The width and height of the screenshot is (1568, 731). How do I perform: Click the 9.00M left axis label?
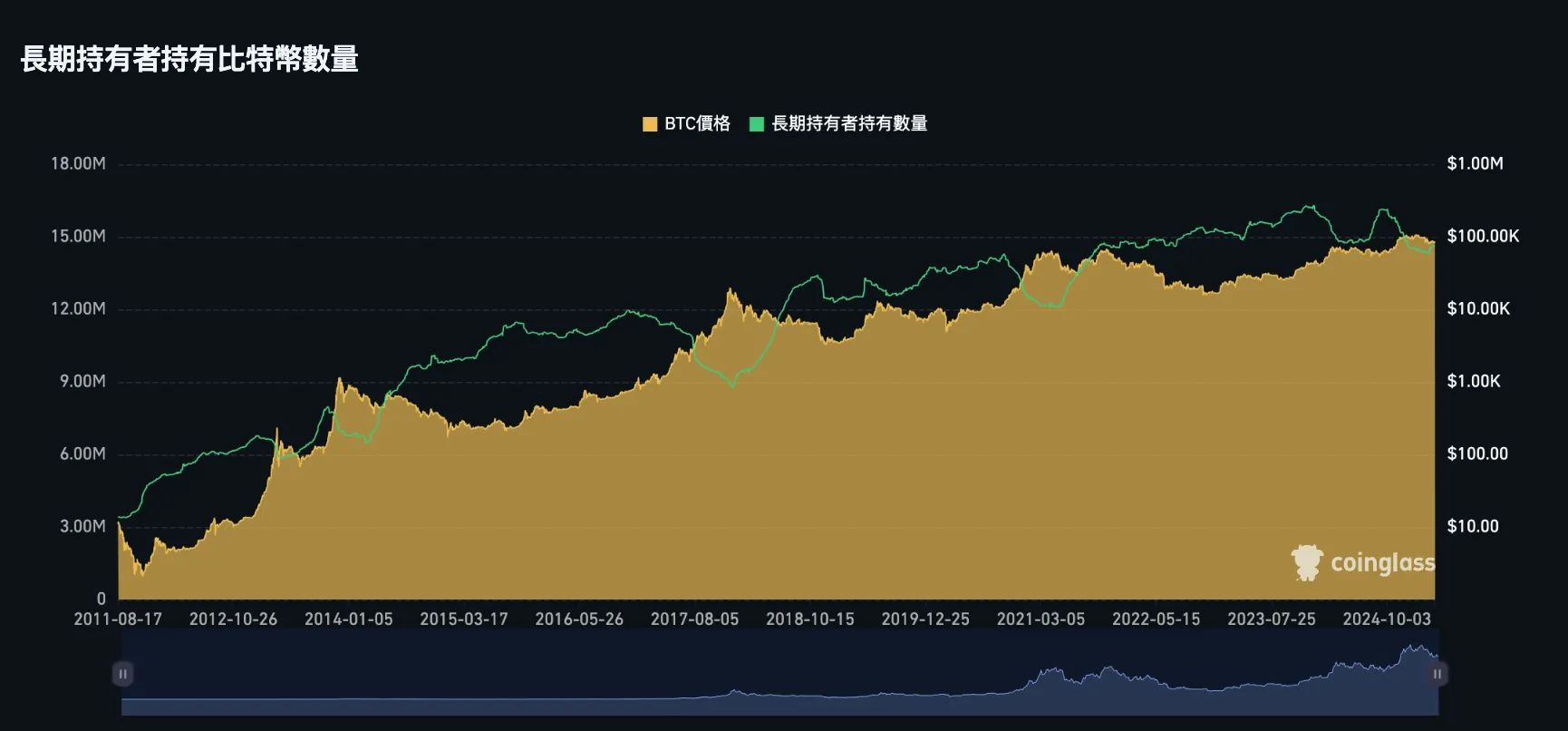coord(82,382)
